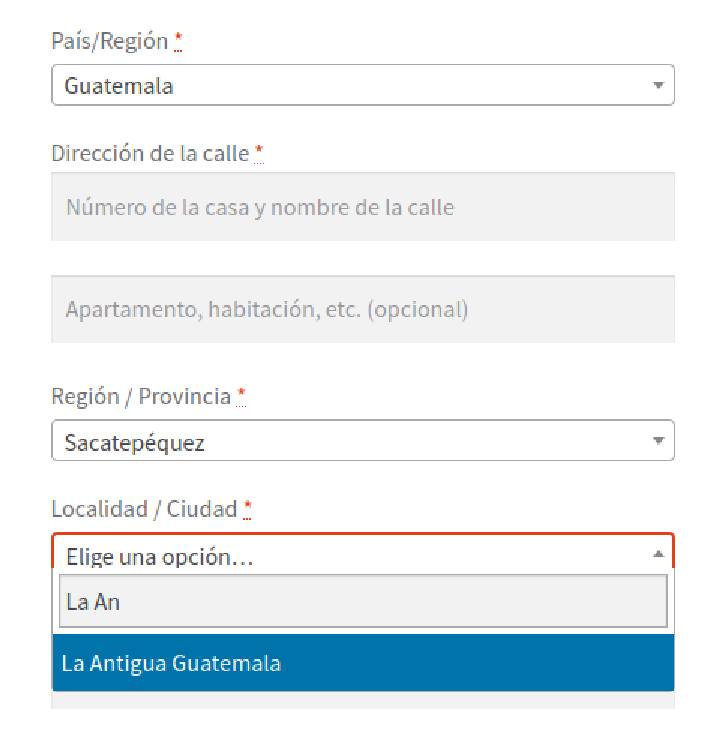Click the search box containing 'La An'
This screenshot has height=740, width=720.
pos(363,602)
